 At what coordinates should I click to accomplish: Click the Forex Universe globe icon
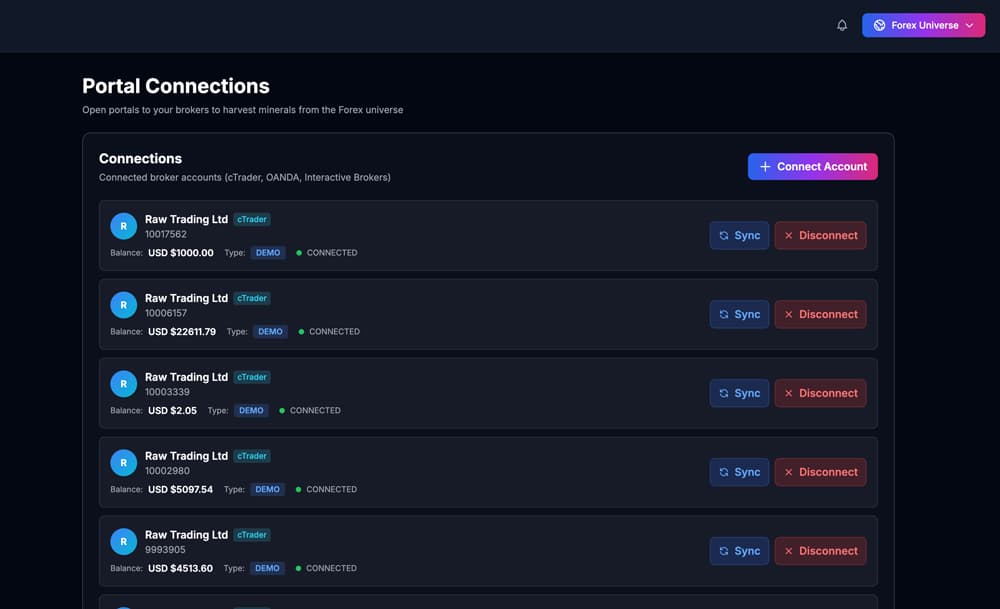[x=879, y=26]
